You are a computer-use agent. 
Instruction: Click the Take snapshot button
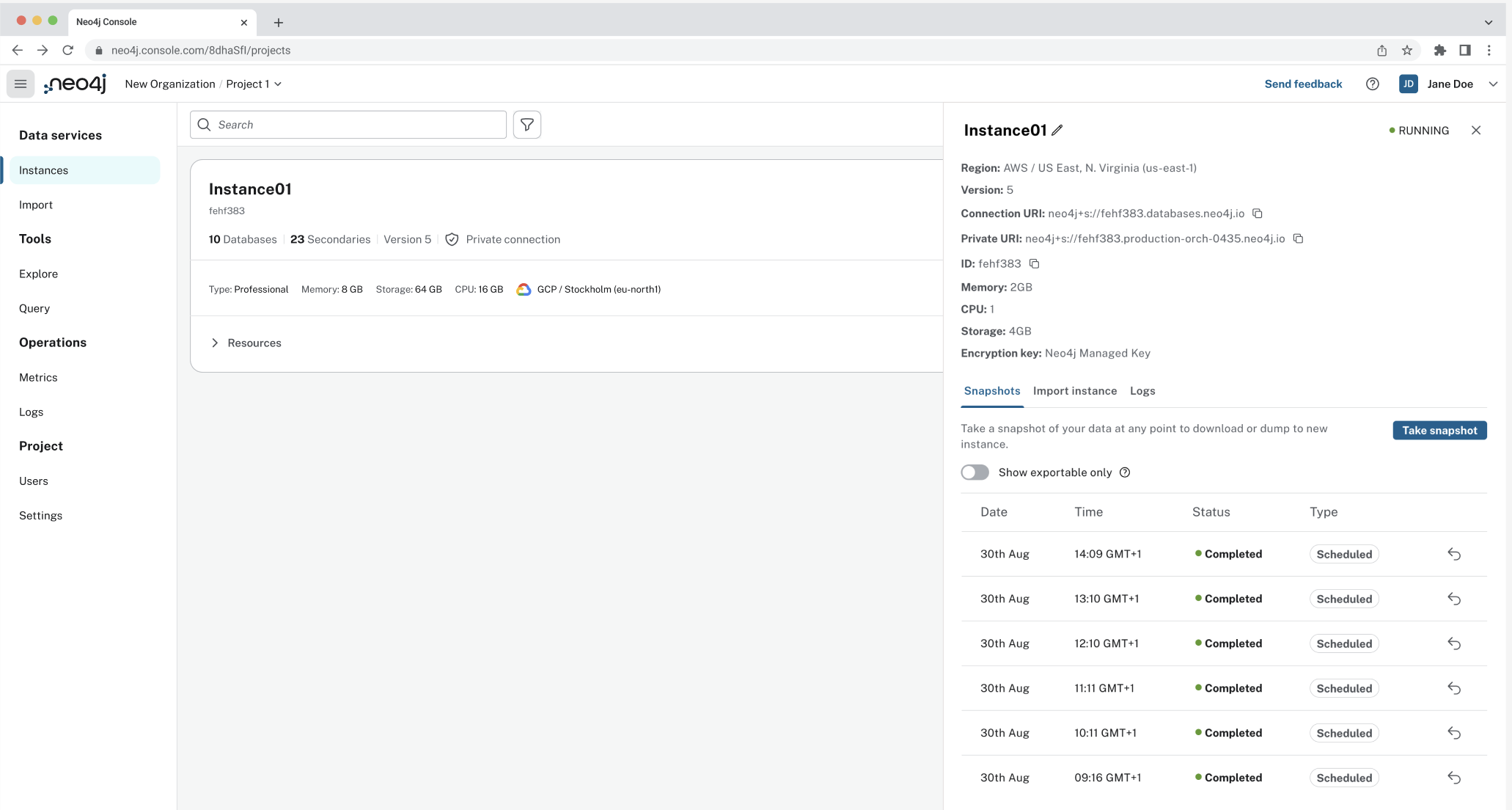1440,430
